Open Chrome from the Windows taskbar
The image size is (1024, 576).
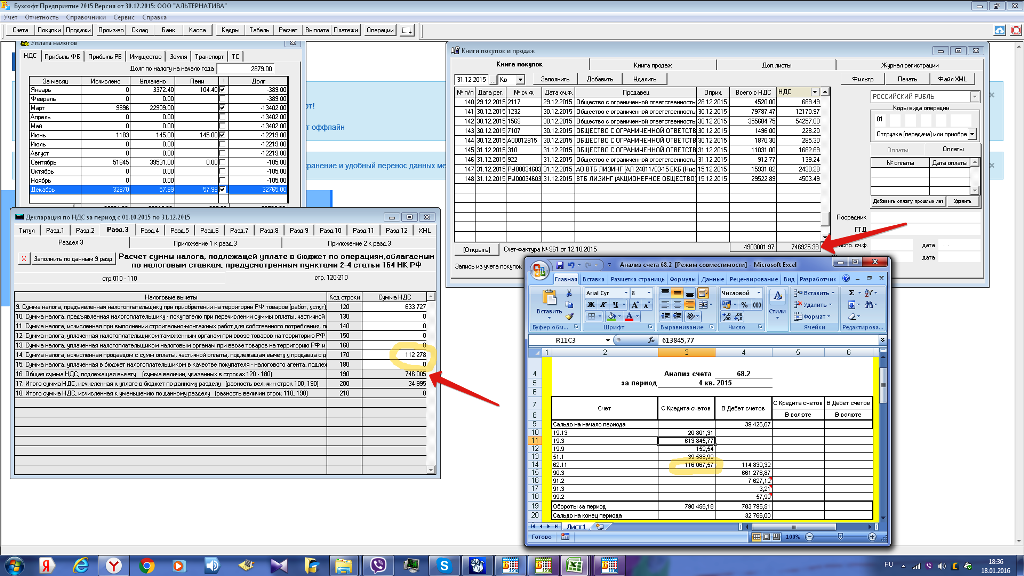point(147,565)
